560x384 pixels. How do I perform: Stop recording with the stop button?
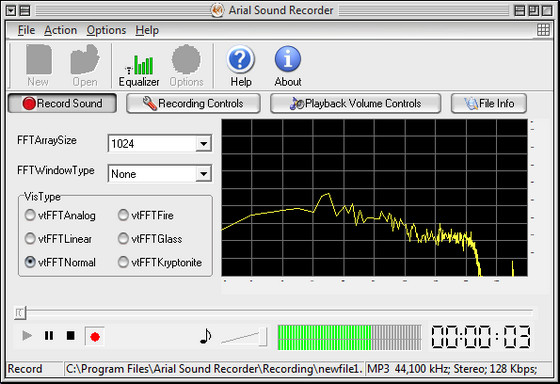tap(71, 336)
